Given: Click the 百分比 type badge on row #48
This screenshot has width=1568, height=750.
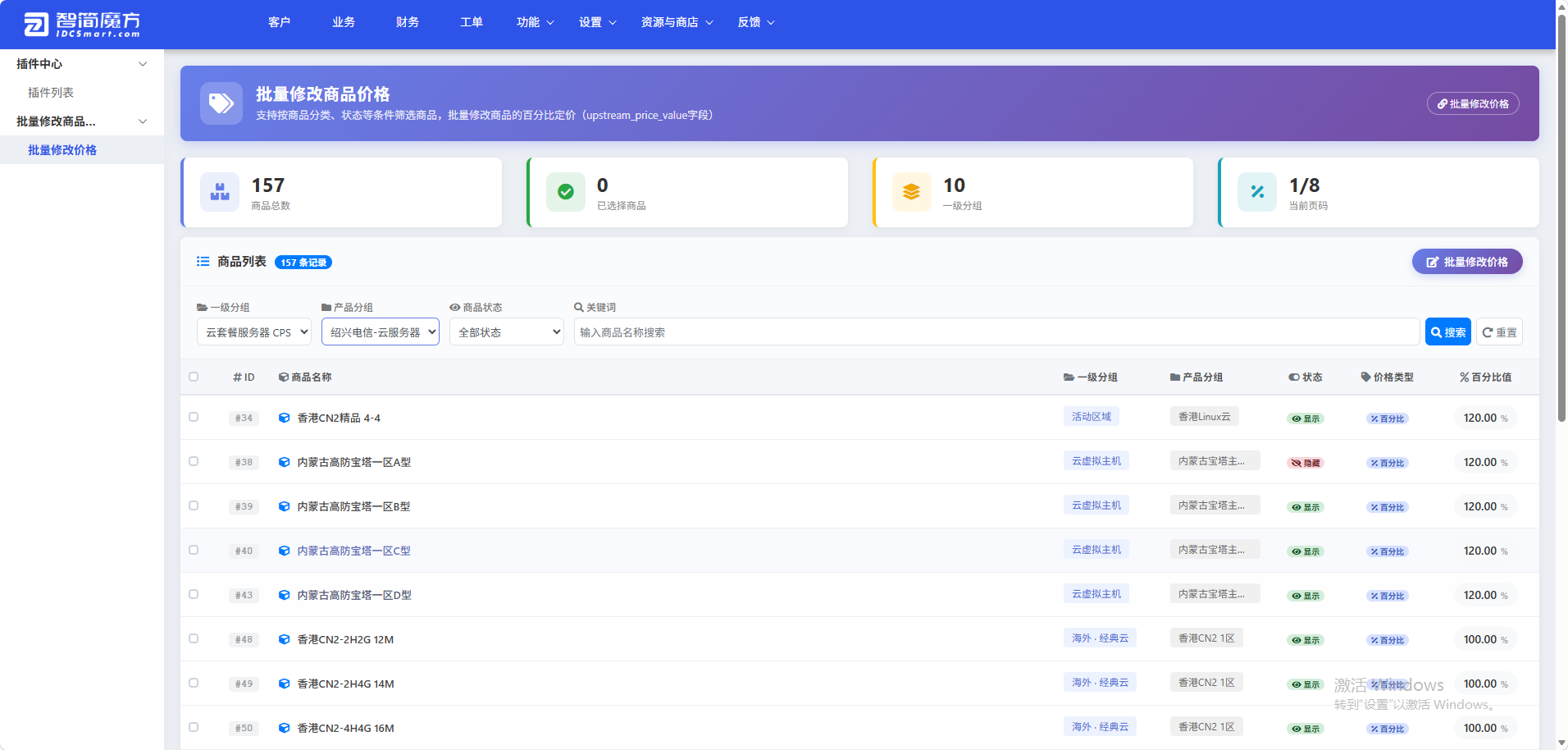Looking at the screenshot, I should coord(1388,640).
